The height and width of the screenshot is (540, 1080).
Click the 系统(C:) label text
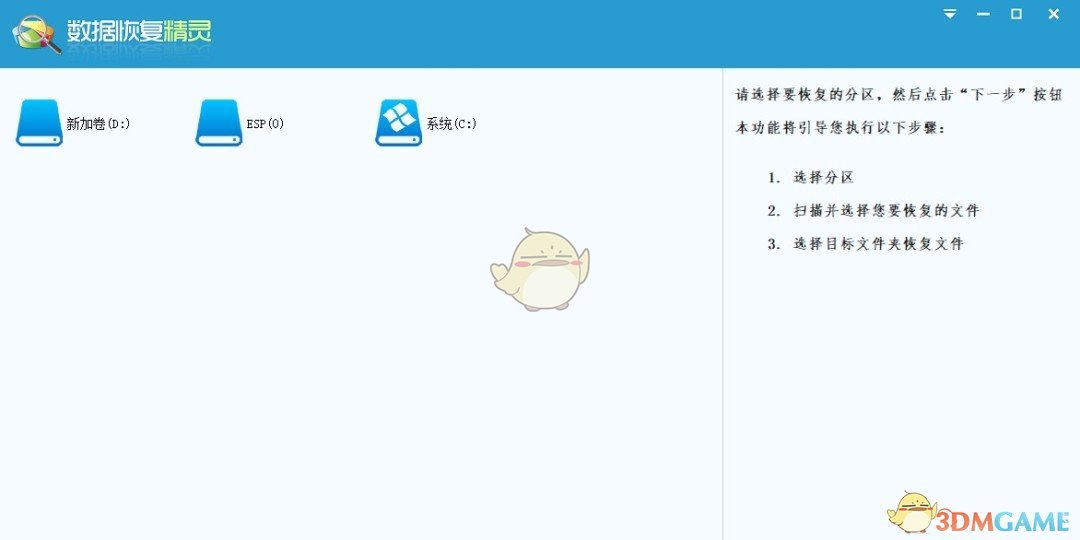click(x=452, y=124)
